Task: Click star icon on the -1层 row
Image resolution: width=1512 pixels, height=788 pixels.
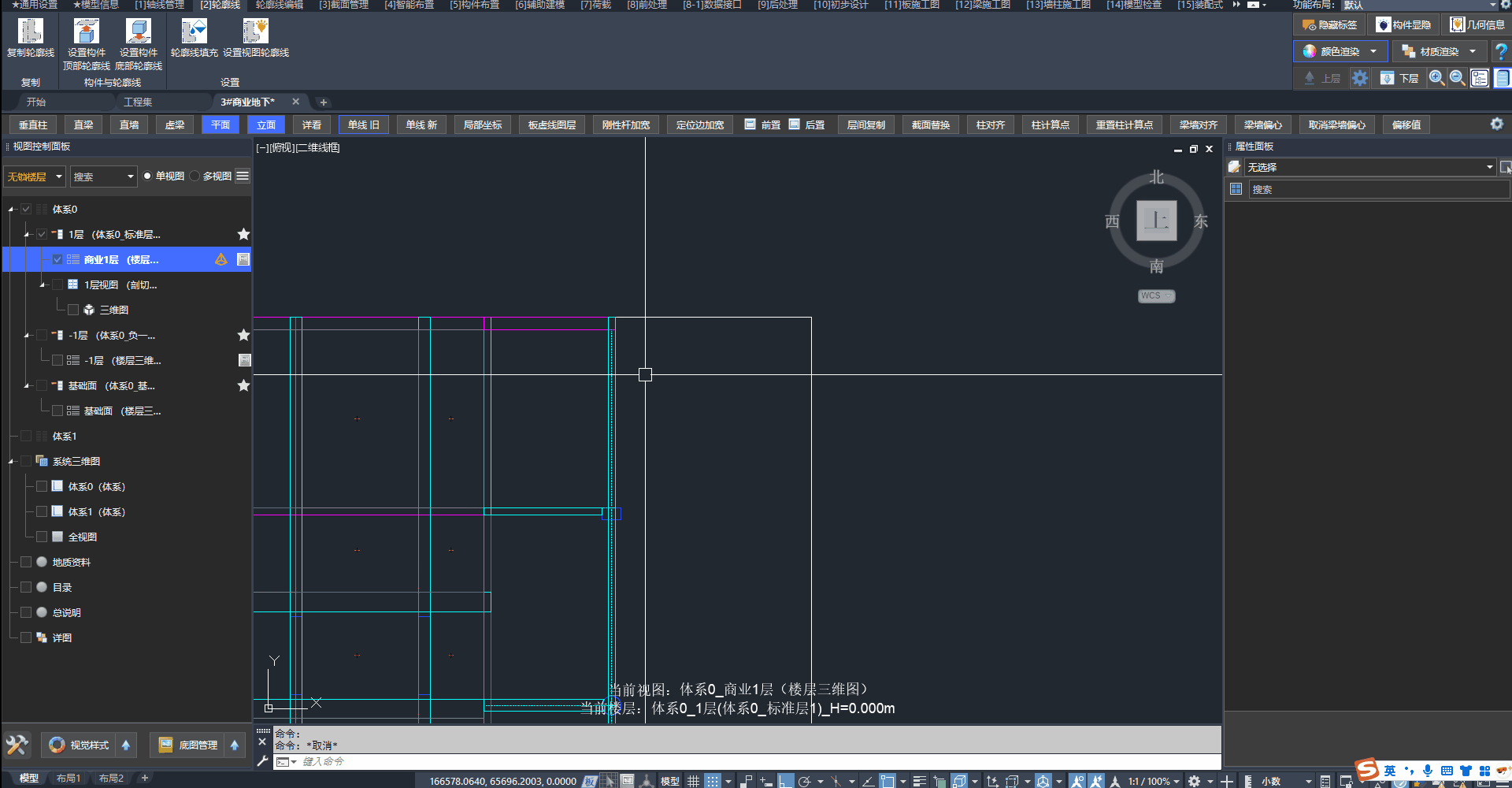Action: click(243, 336)
